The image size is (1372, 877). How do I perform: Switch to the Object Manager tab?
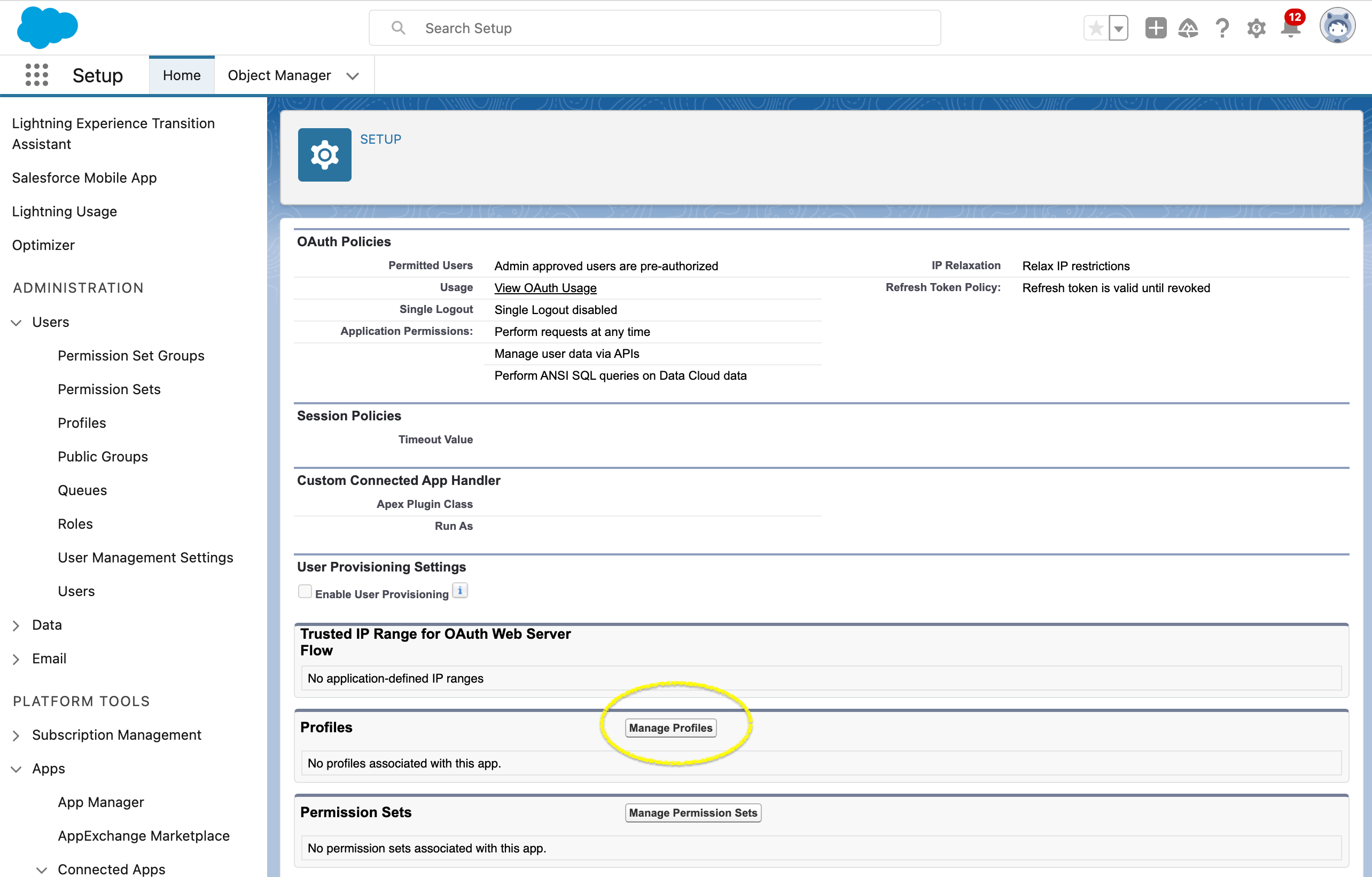279,75
